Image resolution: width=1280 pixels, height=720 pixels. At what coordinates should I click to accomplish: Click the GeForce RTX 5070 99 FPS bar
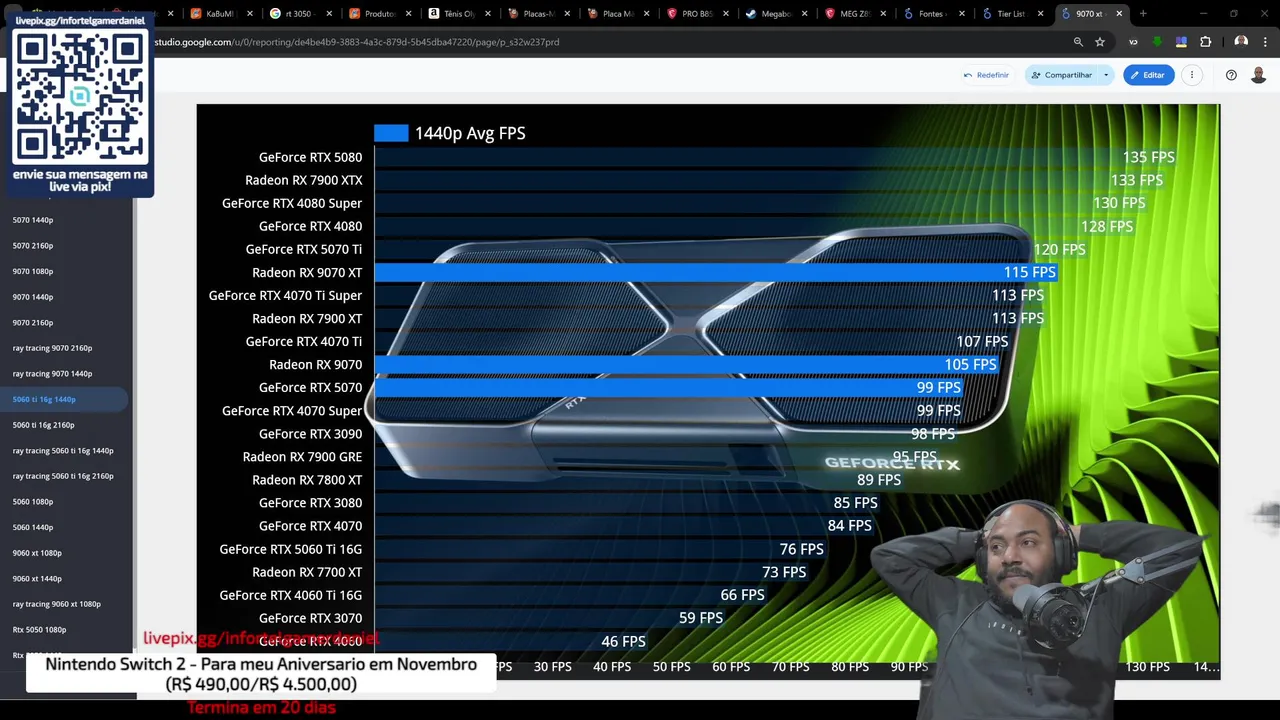pos(668,387)
